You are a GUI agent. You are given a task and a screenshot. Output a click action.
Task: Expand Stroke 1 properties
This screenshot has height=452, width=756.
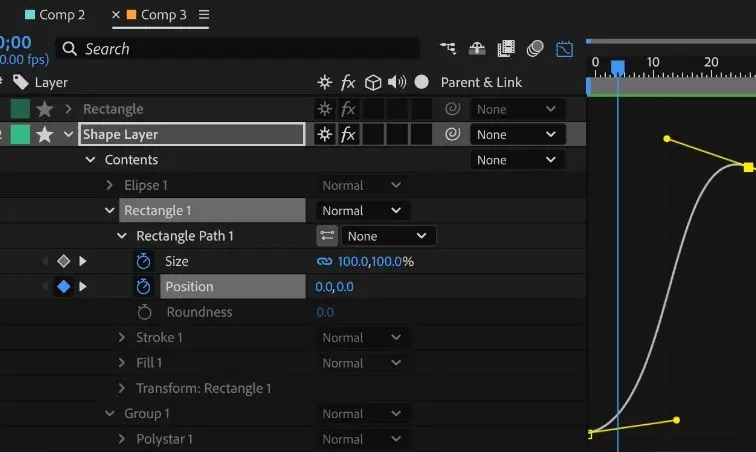(122, 337)
